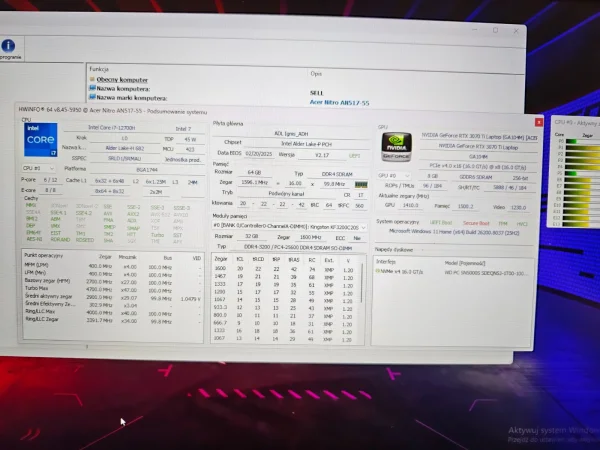Image resolution: width=600 pixels, height=450 pixels.
Task: Open the CPU #0 selector dropdown
Action: point(39,169)
